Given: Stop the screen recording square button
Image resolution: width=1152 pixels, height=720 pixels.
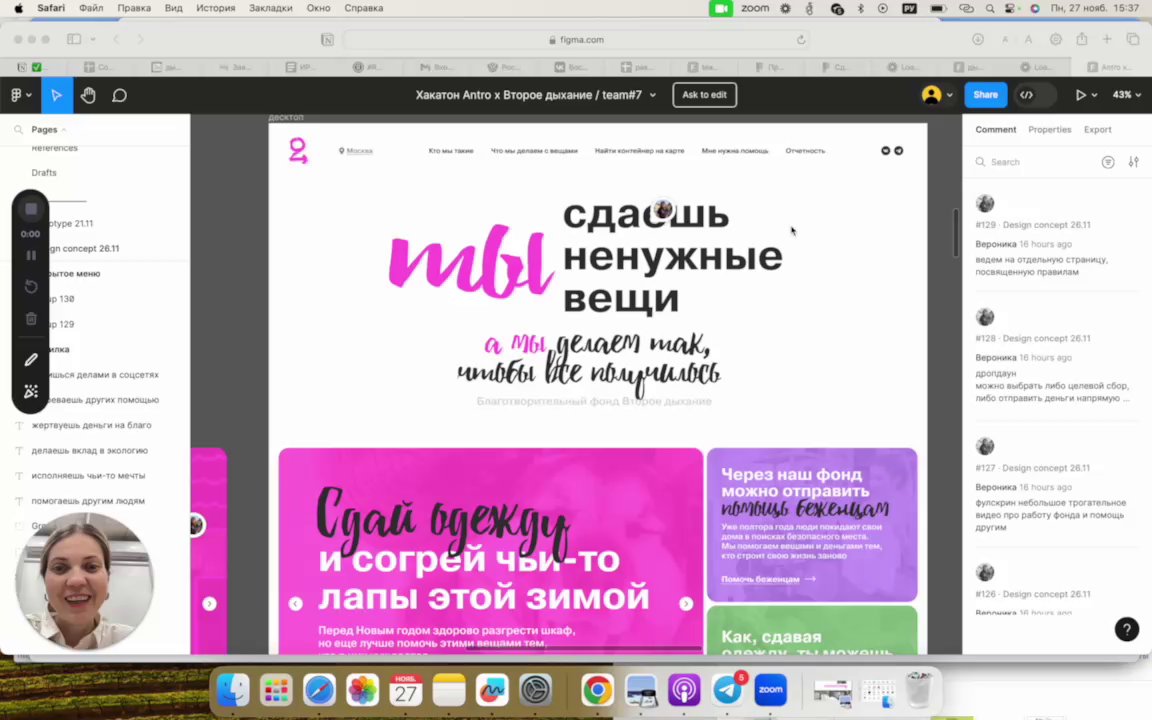Looking at the screenshot, I should [x=31, y=209].
